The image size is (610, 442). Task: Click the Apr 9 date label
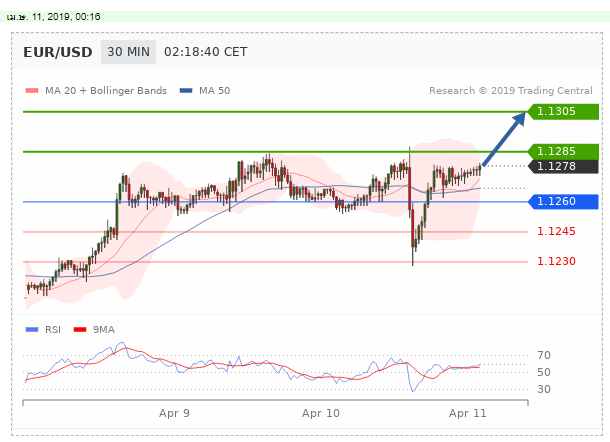[x=174, y=413]
